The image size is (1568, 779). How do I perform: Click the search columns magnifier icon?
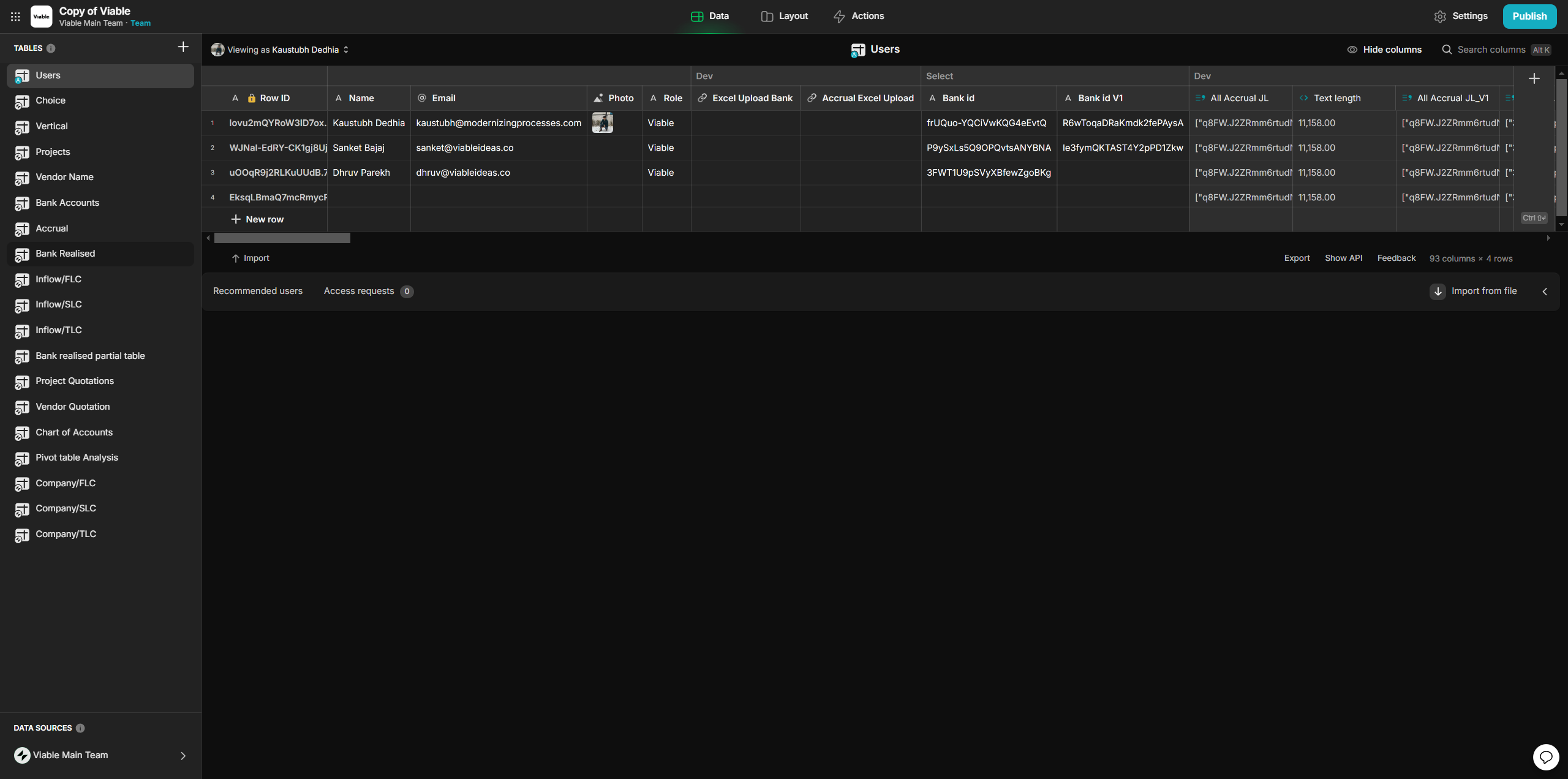(1447, 50)
